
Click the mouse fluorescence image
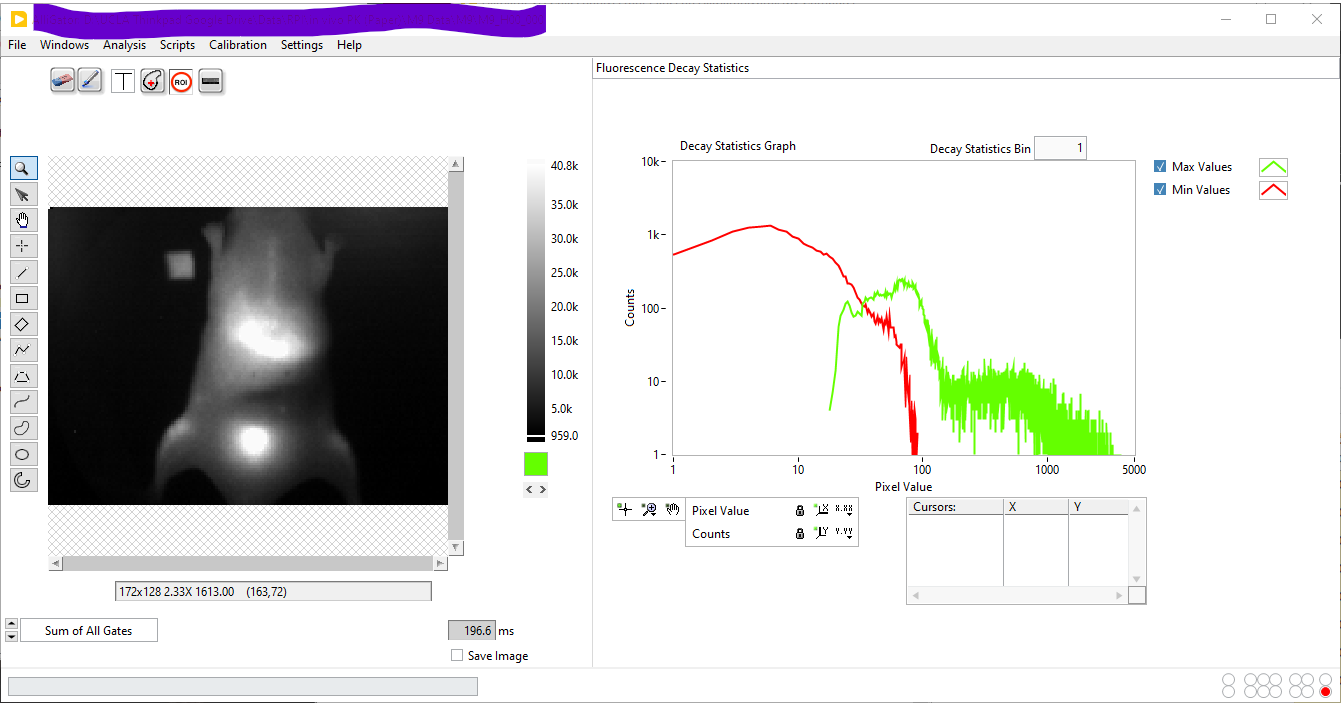click(x=248, y=356)
